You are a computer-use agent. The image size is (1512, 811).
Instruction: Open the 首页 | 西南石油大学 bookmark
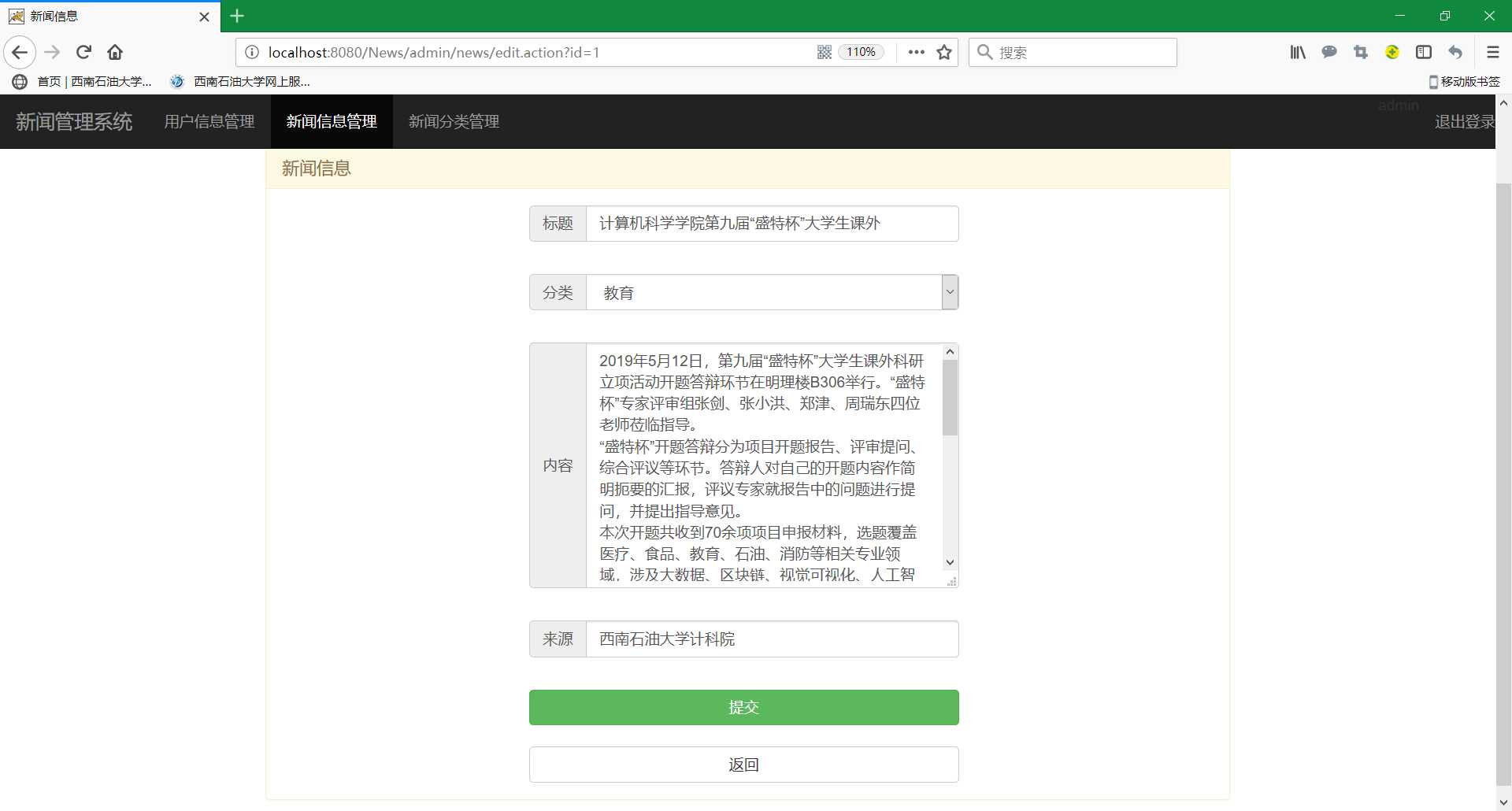pos(83,81)
